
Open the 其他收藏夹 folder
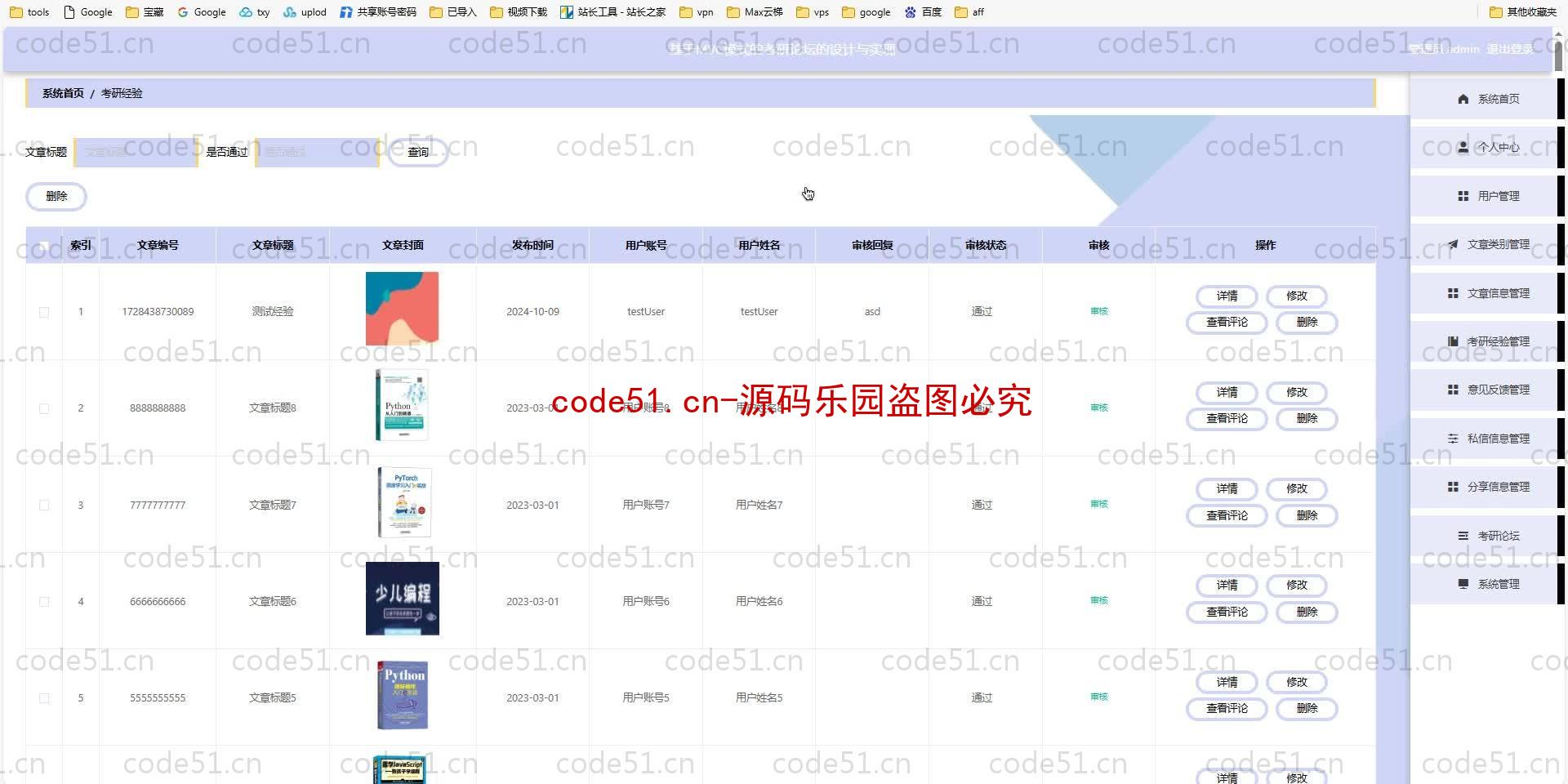coord(1523,11)
